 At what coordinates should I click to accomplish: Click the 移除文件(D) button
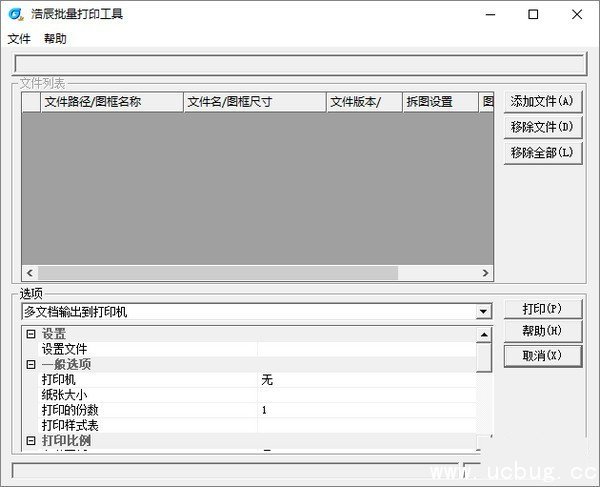(541, 127)
